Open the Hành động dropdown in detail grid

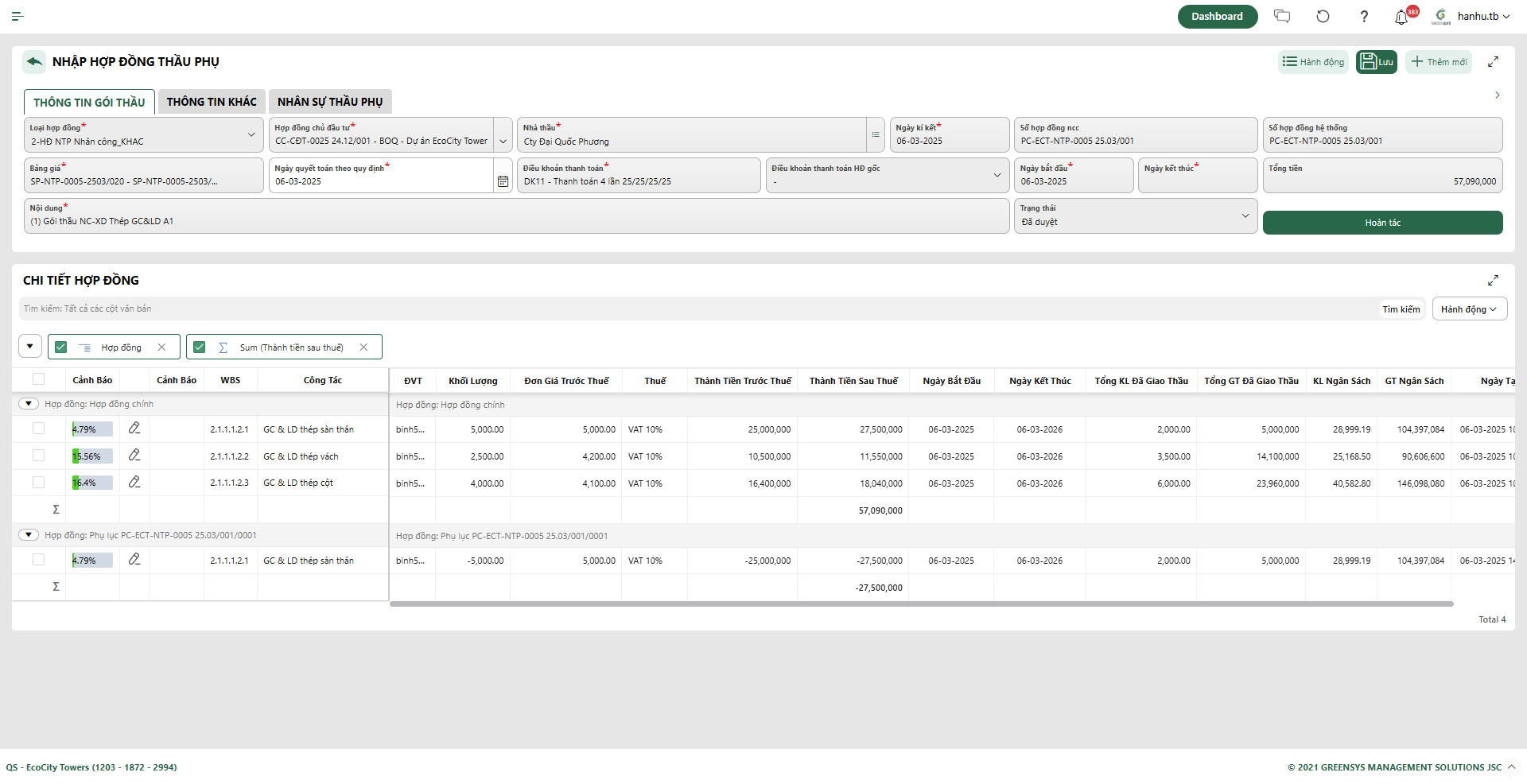1469,309
